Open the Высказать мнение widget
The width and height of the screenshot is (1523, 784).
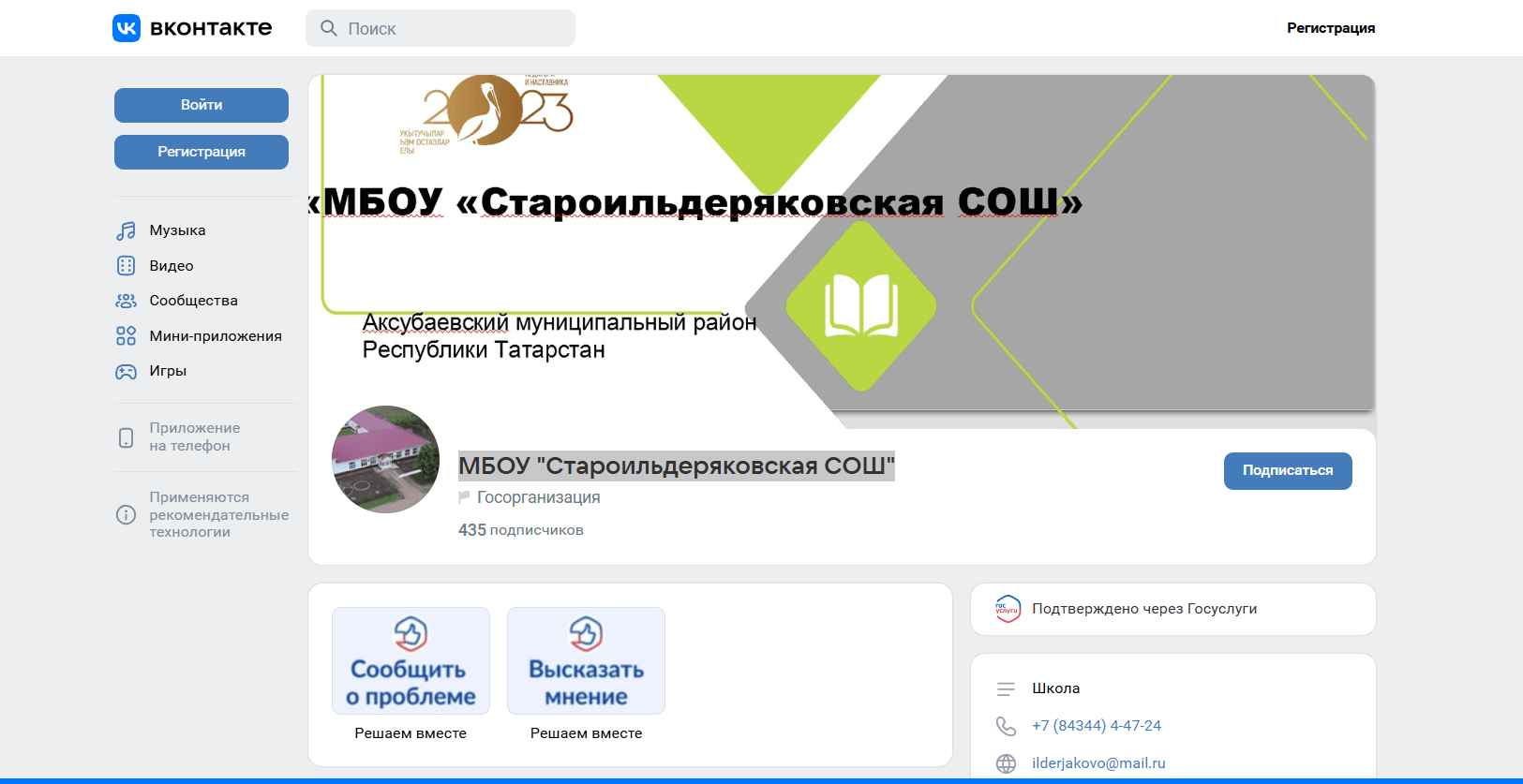coord(586,661)
